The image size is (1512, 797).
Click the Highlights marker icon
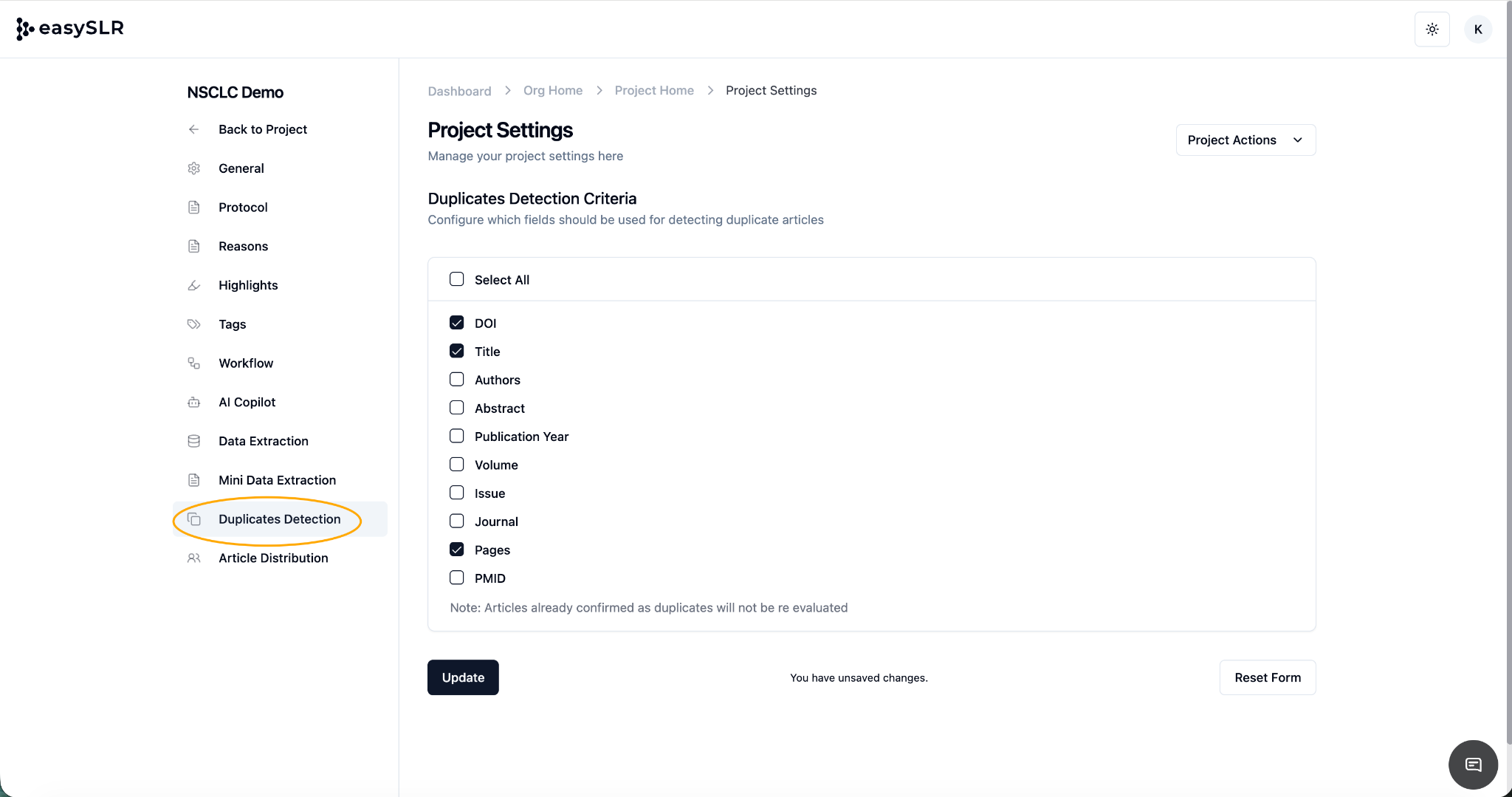click(194, 285)
